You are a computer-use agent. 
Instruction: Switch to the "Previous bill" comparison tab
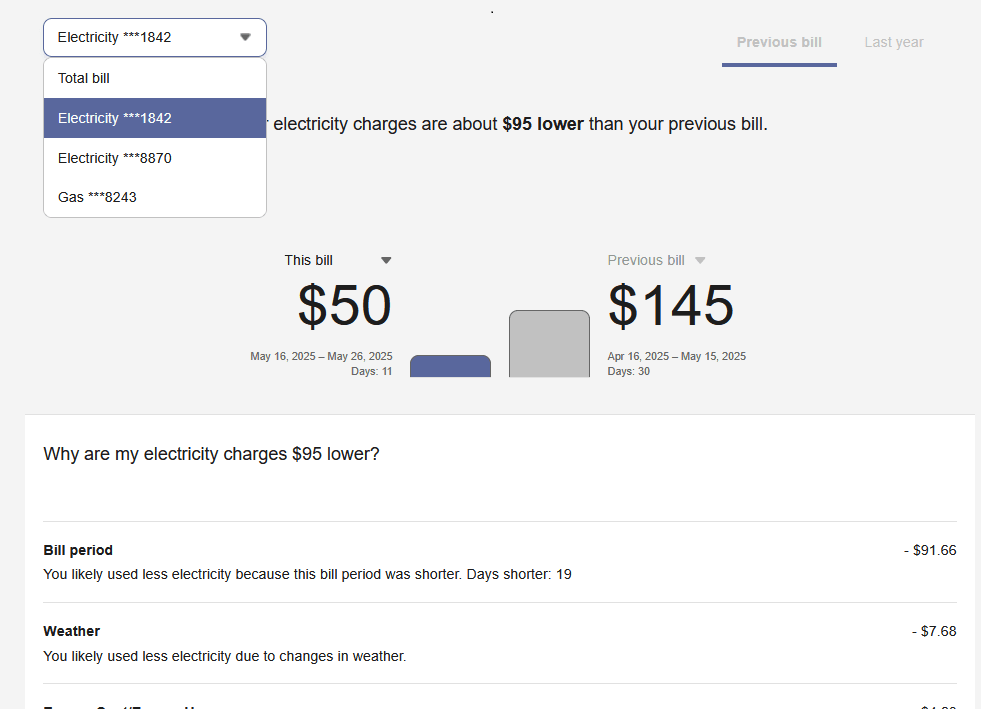point(779,42)
